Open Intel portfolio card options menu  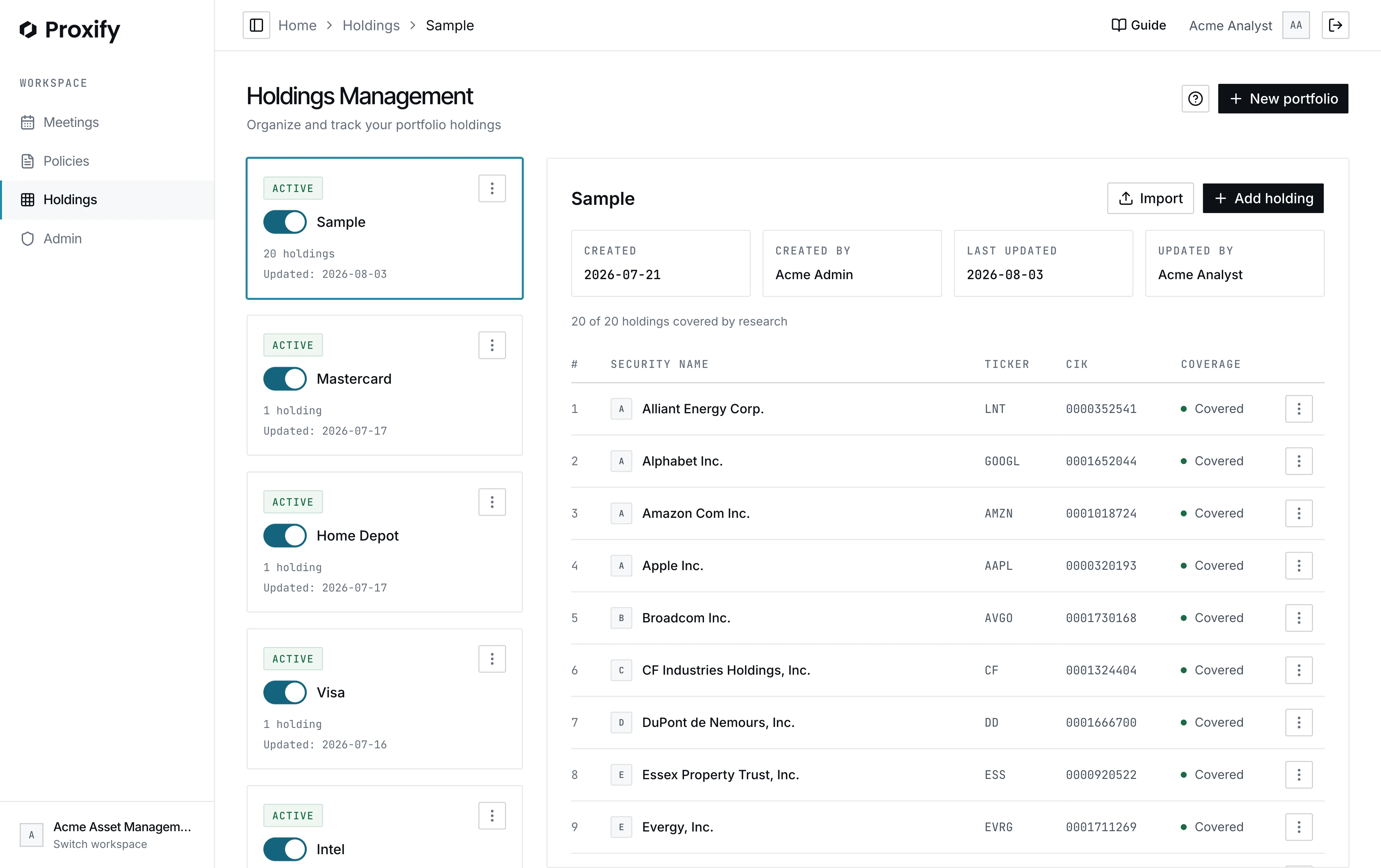coord(492,815)
